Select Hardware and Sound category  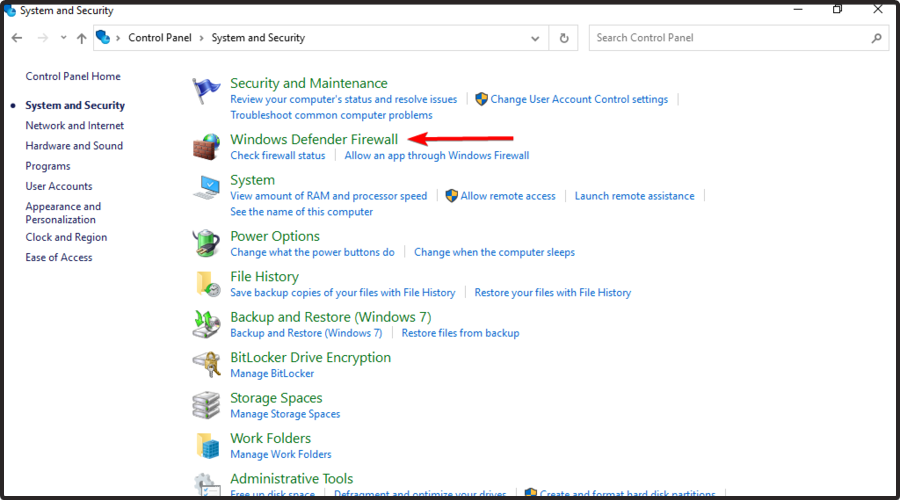point(74,146)
